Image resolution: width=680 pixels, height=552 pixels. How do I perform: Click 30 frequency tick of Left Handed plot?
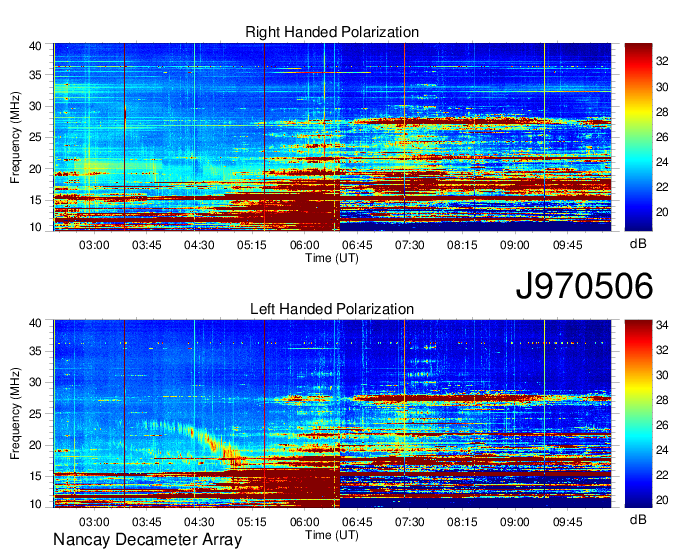[x=35, y=383]
